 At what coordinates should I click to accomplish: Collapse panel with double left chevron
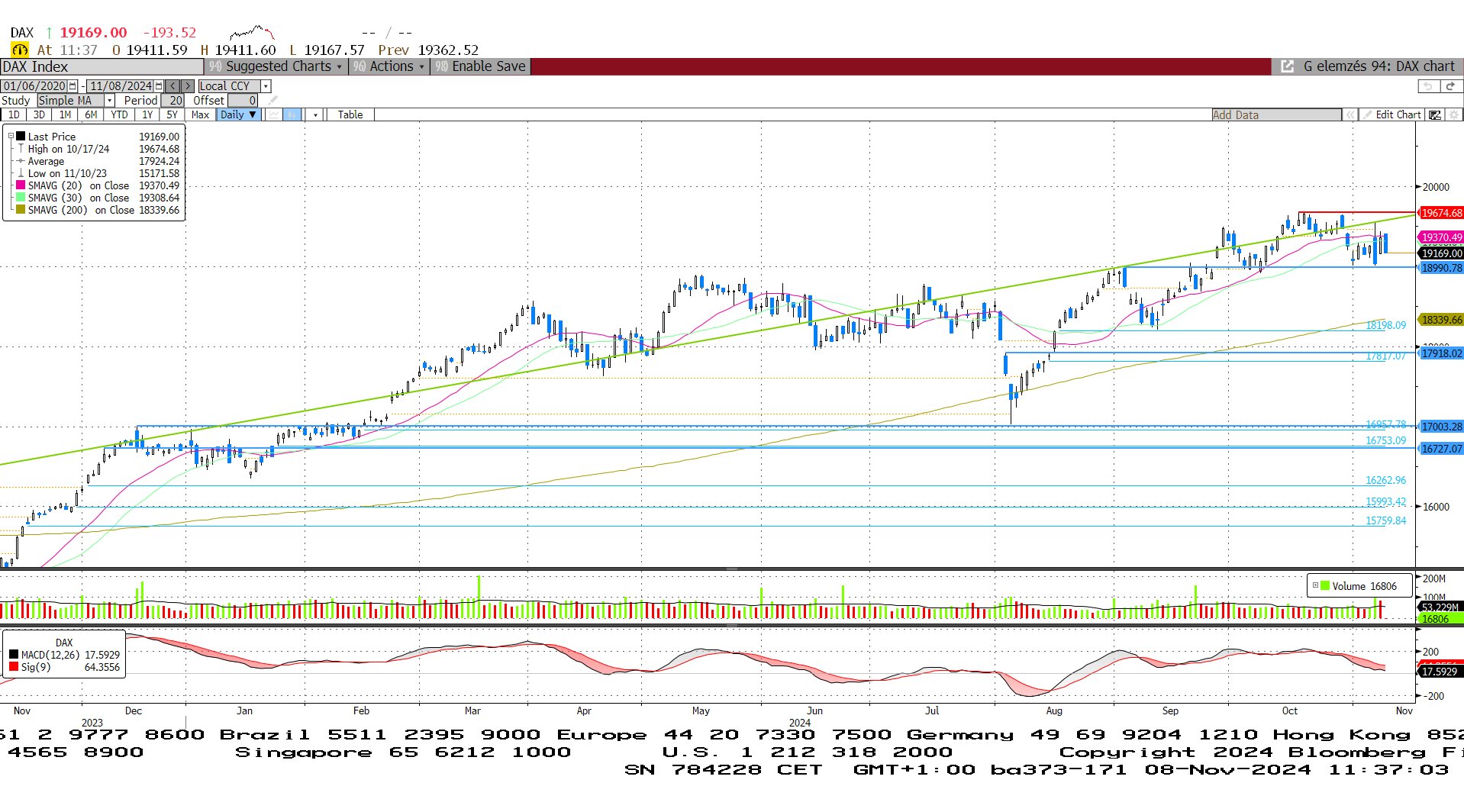coord(1350,114)
